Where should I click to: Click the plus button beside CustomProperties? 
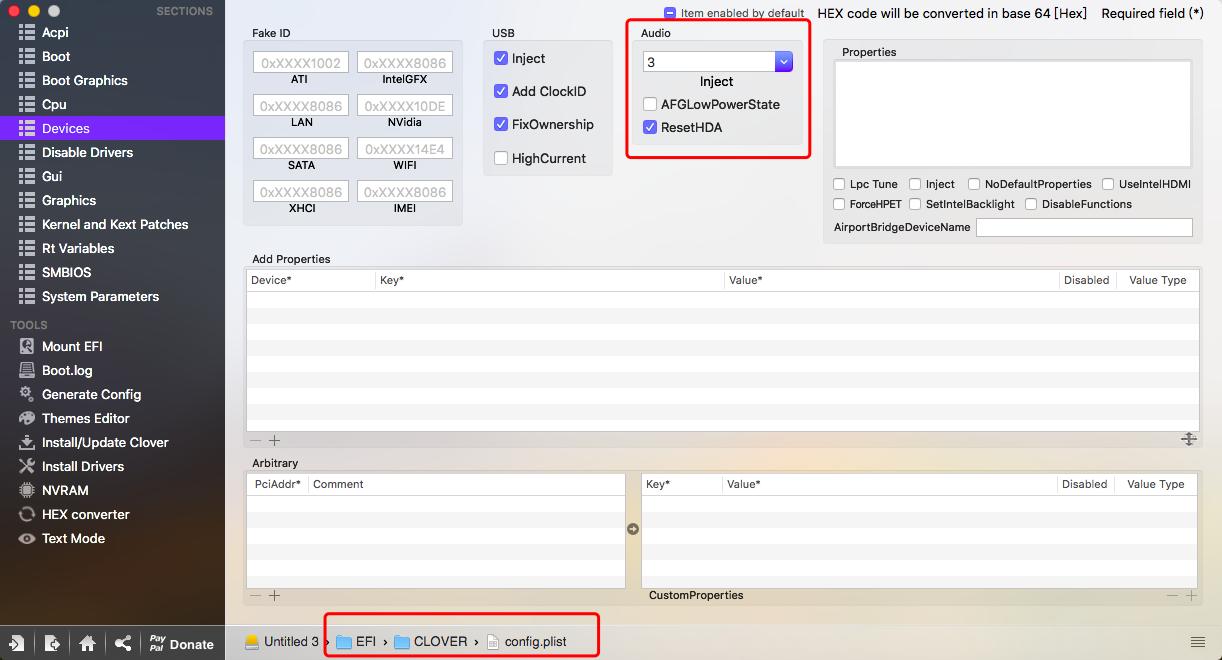click(x=1191, y=595)
